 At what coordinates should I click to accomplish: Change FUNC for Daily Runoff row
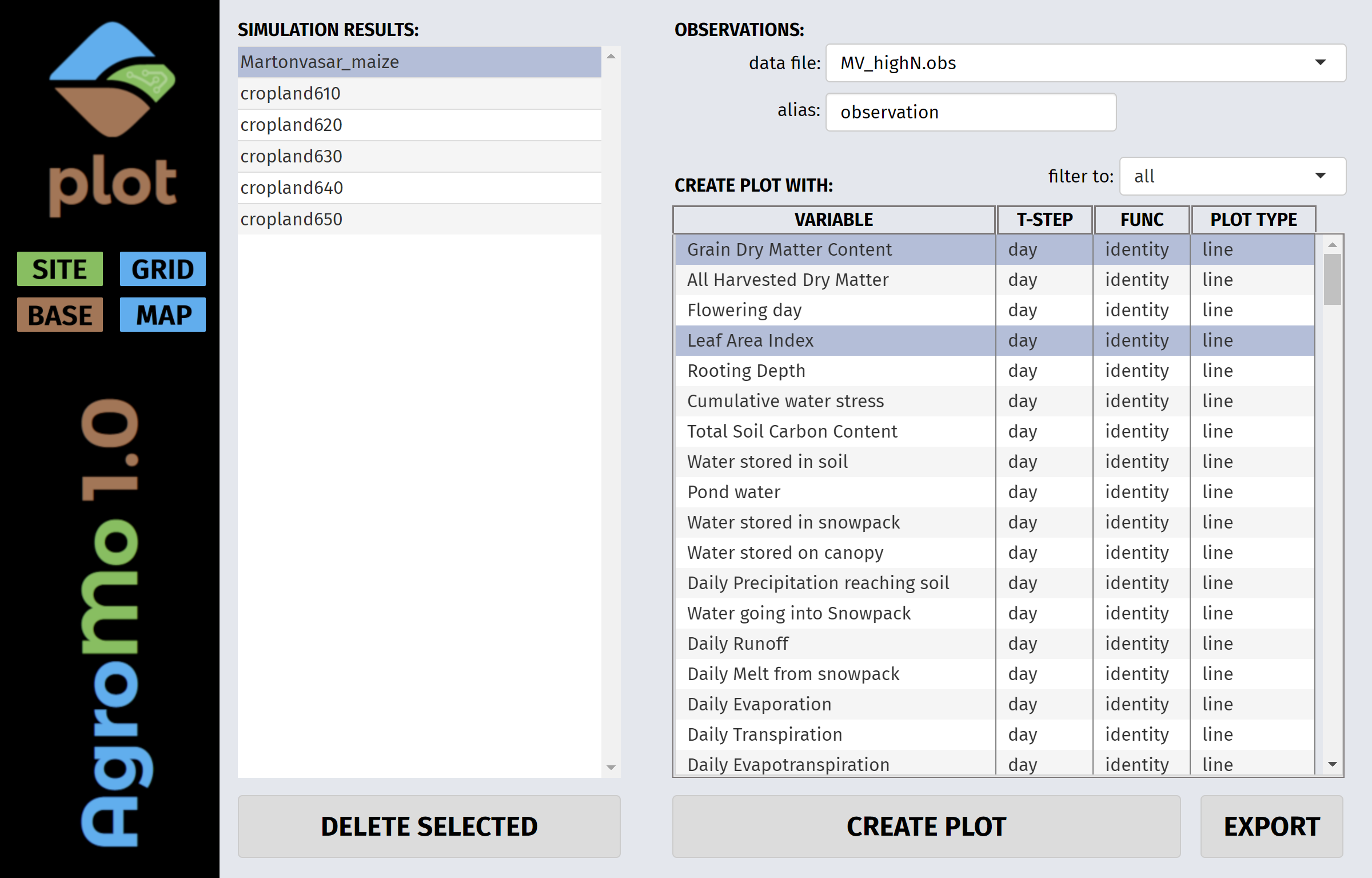click(x=1141, y=643)
